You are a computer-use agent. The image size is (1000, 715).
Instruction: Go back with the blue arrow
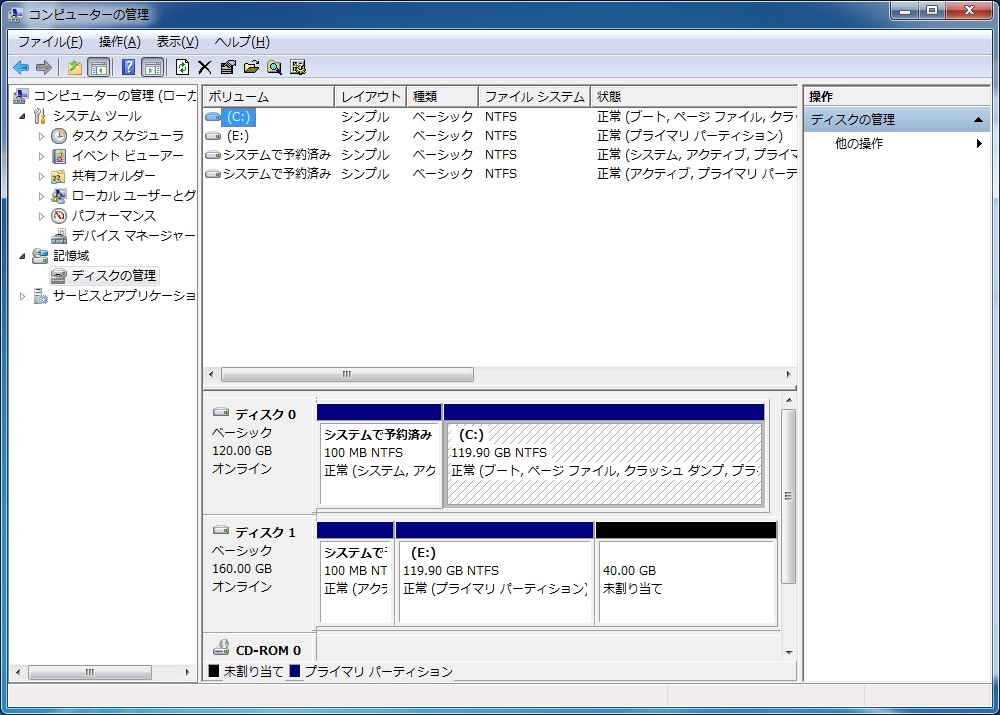coord(21,67)
